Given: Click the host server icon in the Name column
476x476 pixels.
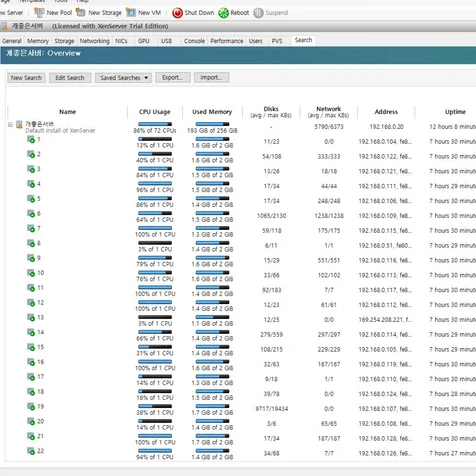Looking at the screenshot, I should tap(19, 125).
